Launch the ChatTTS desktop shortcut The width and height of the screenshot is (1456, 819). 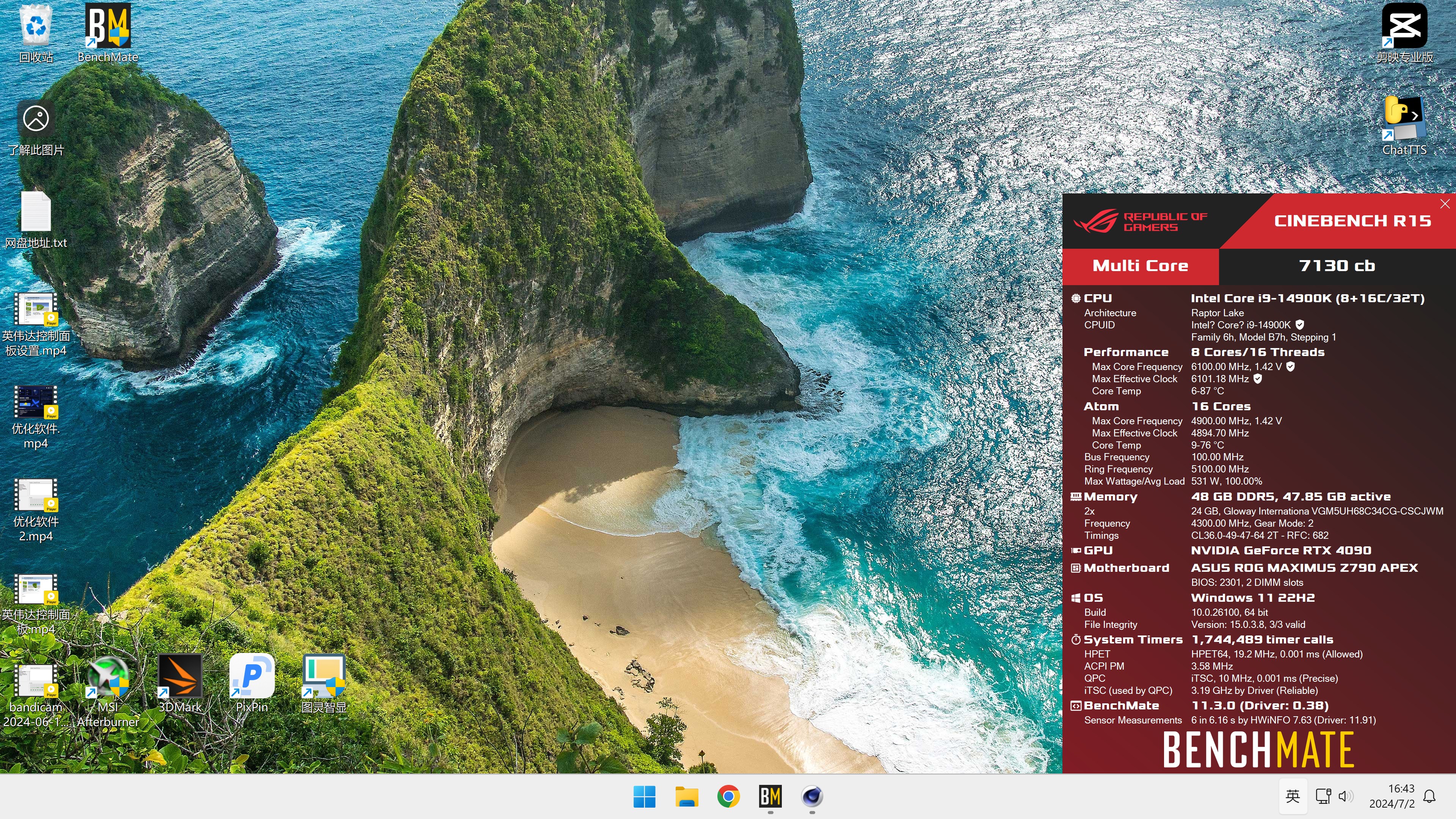[x=1404, y=126]
